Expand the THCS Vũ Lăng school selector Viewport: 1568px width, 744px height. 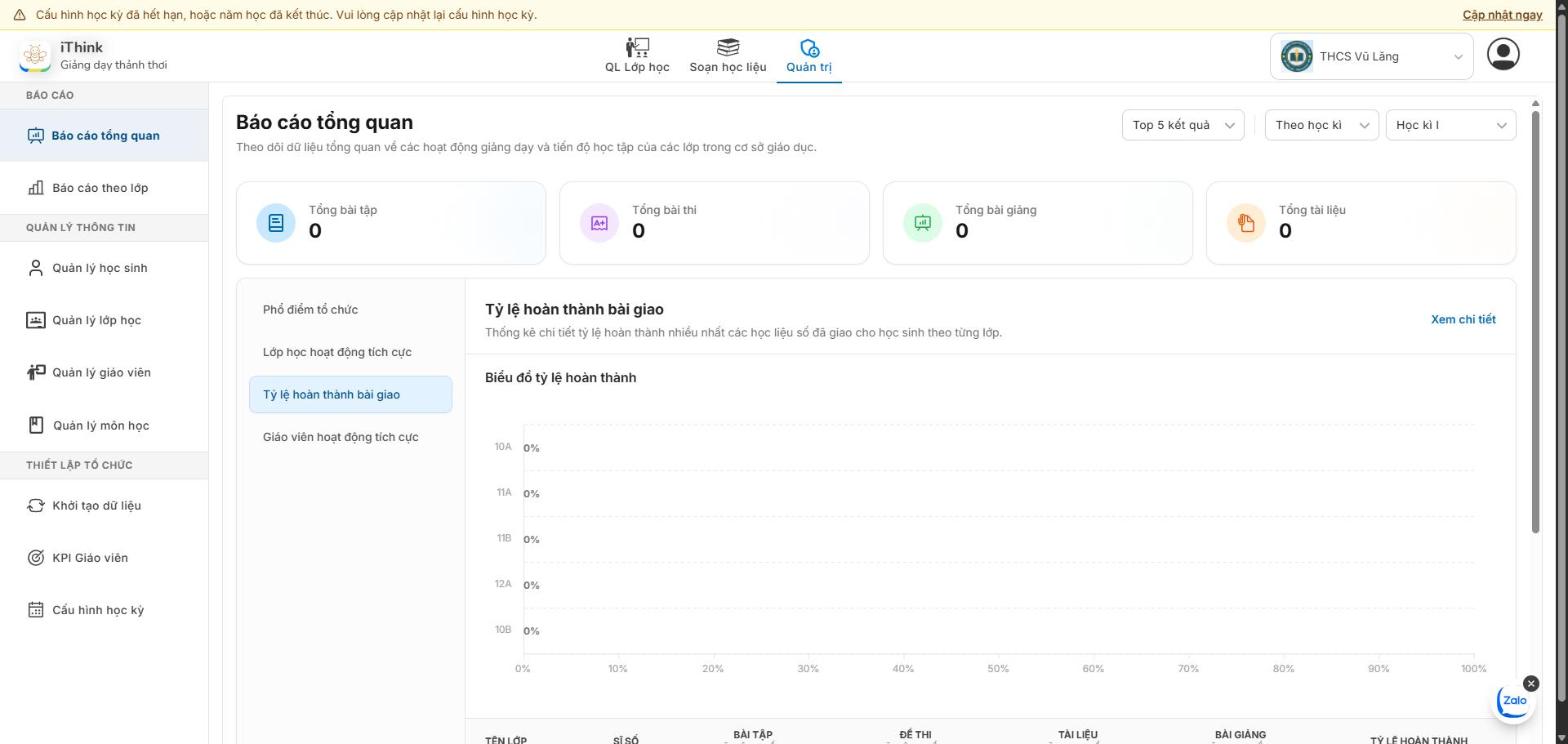point(1372,56)
